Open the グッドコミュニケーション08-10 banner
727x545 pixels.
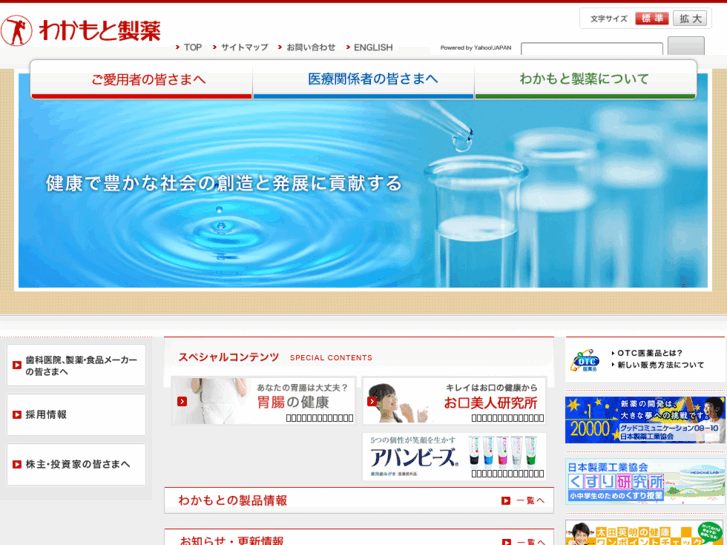coord(645,420)
